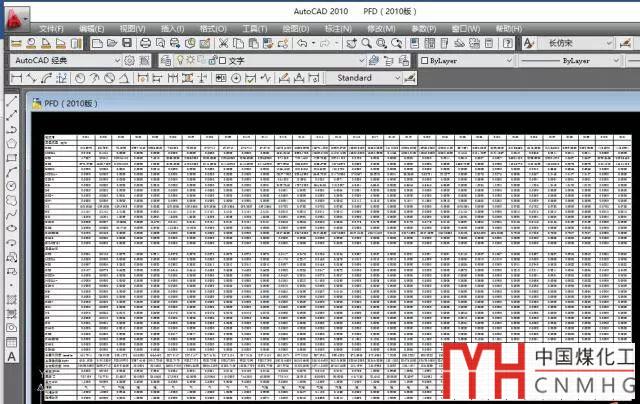This screenshot has width=640, height=404.
Task: Select the Ellipse draw tool
Action: (x=11, y=228)
